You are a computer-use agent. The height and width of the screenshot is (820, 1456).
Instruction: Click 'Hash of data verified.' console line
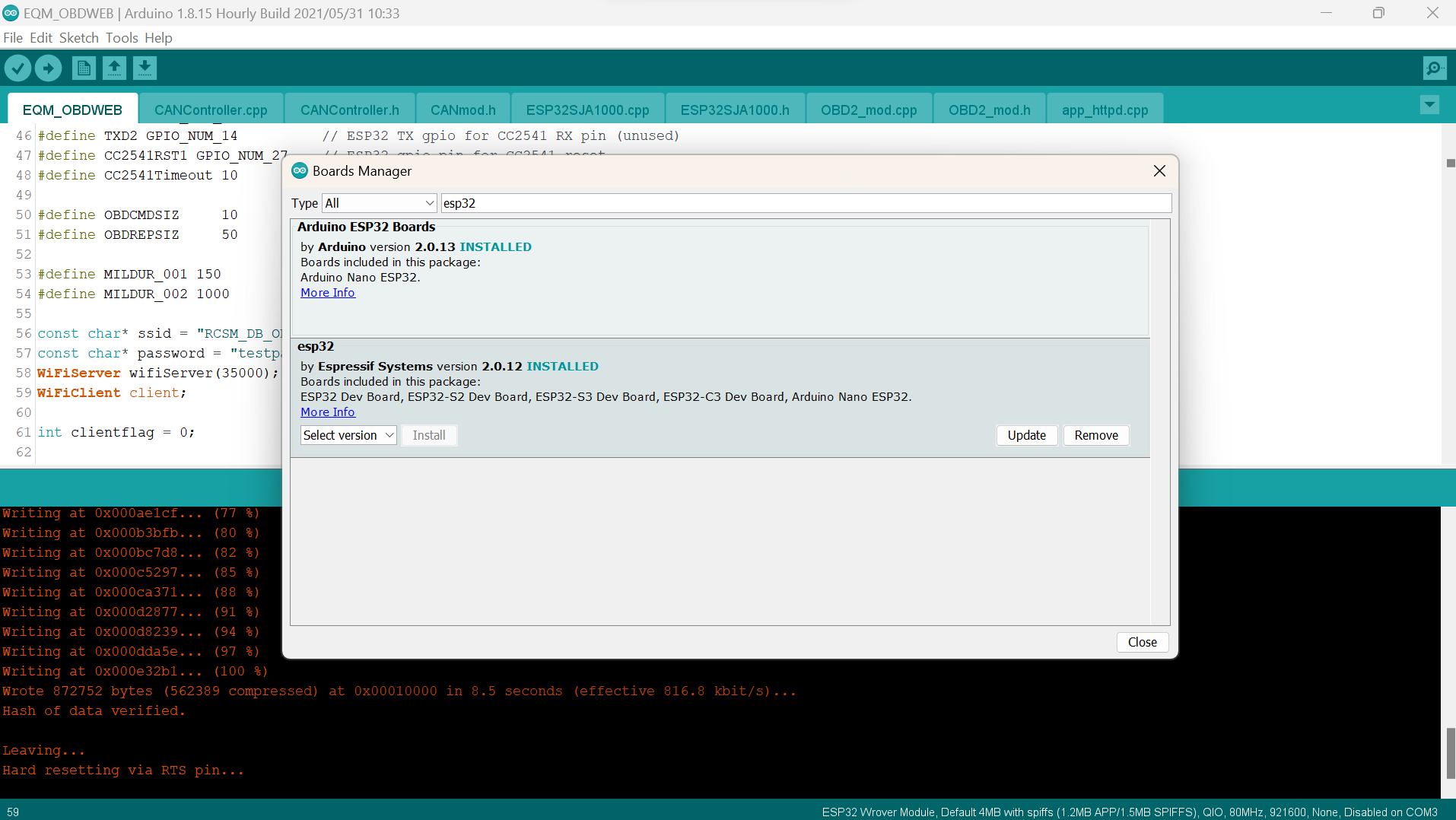(x=94, y=710)
